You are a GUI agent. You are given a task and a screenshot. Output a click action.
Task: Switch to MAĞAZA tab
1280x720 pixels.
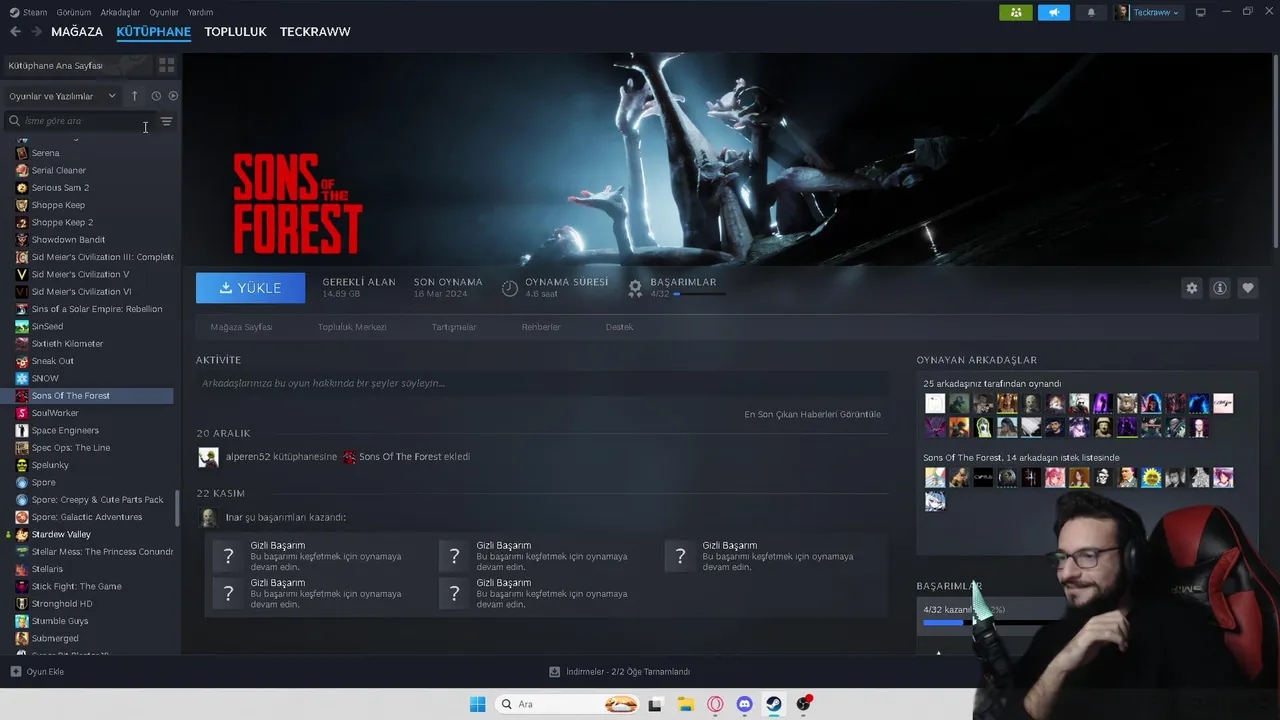pyautogui.click(x=77, y=32)
